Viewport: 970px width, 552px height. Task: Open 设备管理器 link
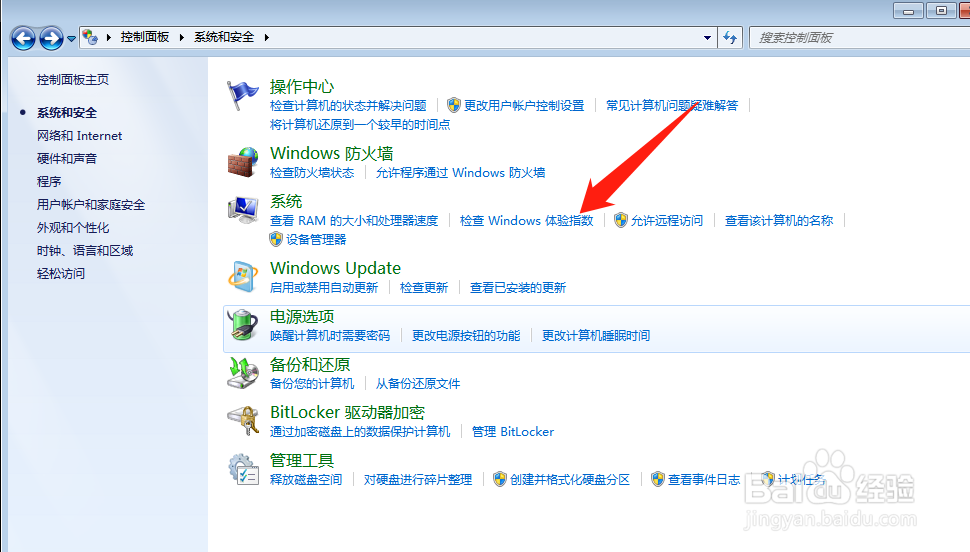(316, 240)
